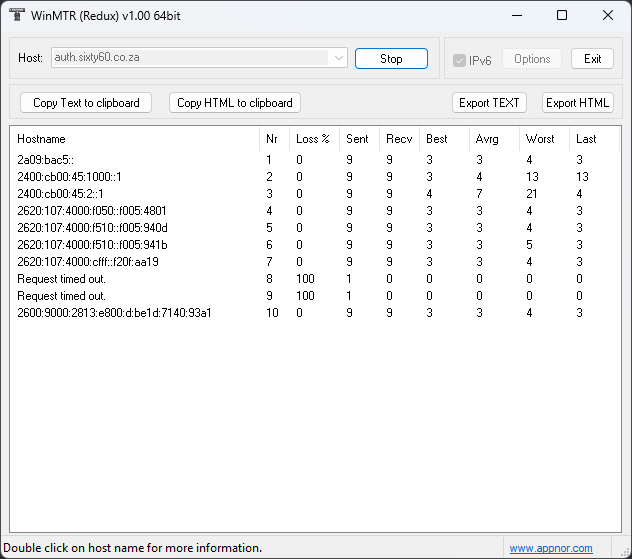Click the resize grip in status bar corner
Image resolution: width=632 pixels, height=559 pixels.
[x=626, y=553]
